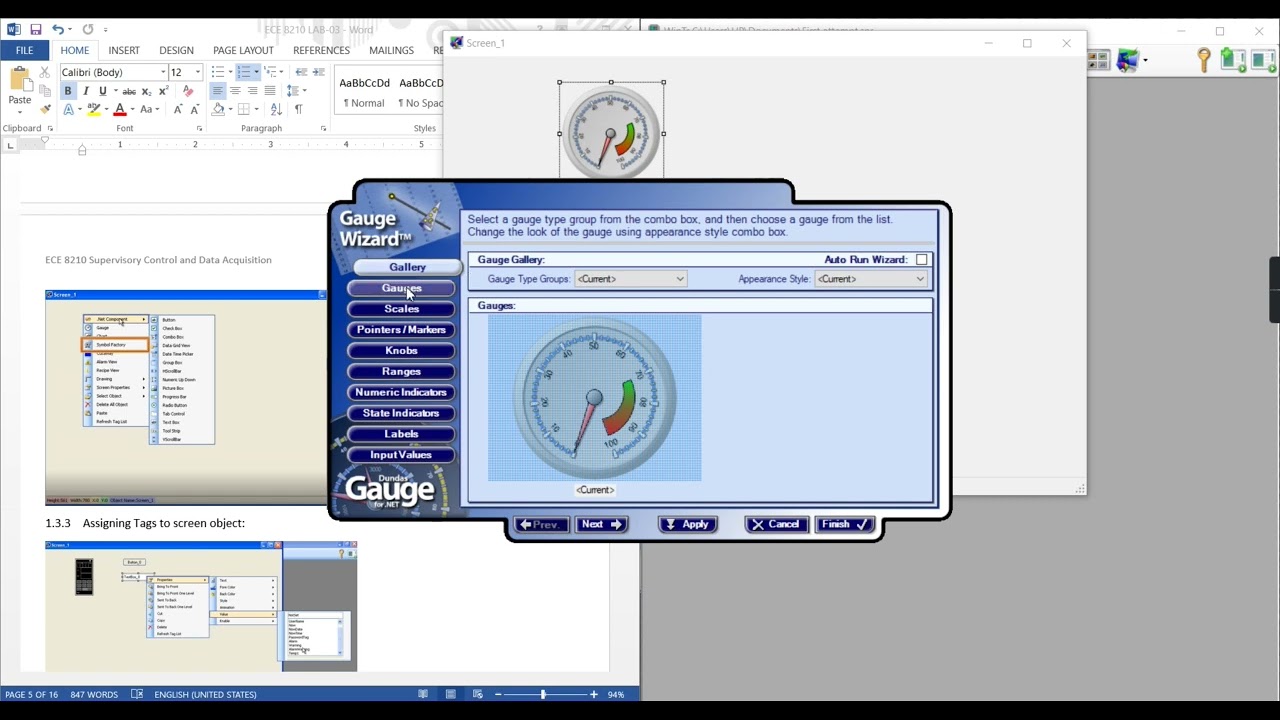Click the gold key icon in toolbar

pyautogui.click(x=1204, y=61)
